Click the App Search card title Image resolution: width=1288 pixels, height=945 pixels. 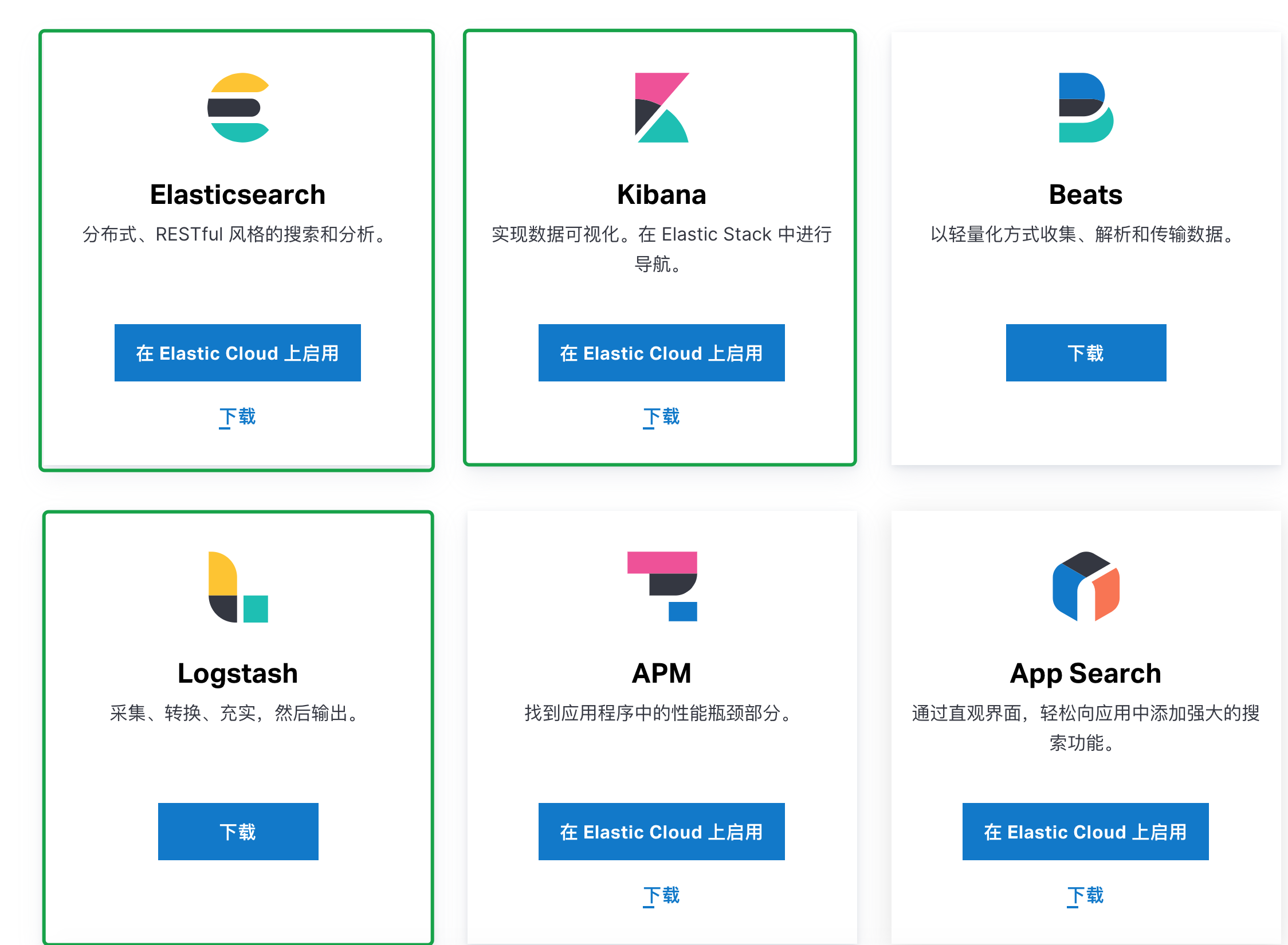(x=1086, y=674)
